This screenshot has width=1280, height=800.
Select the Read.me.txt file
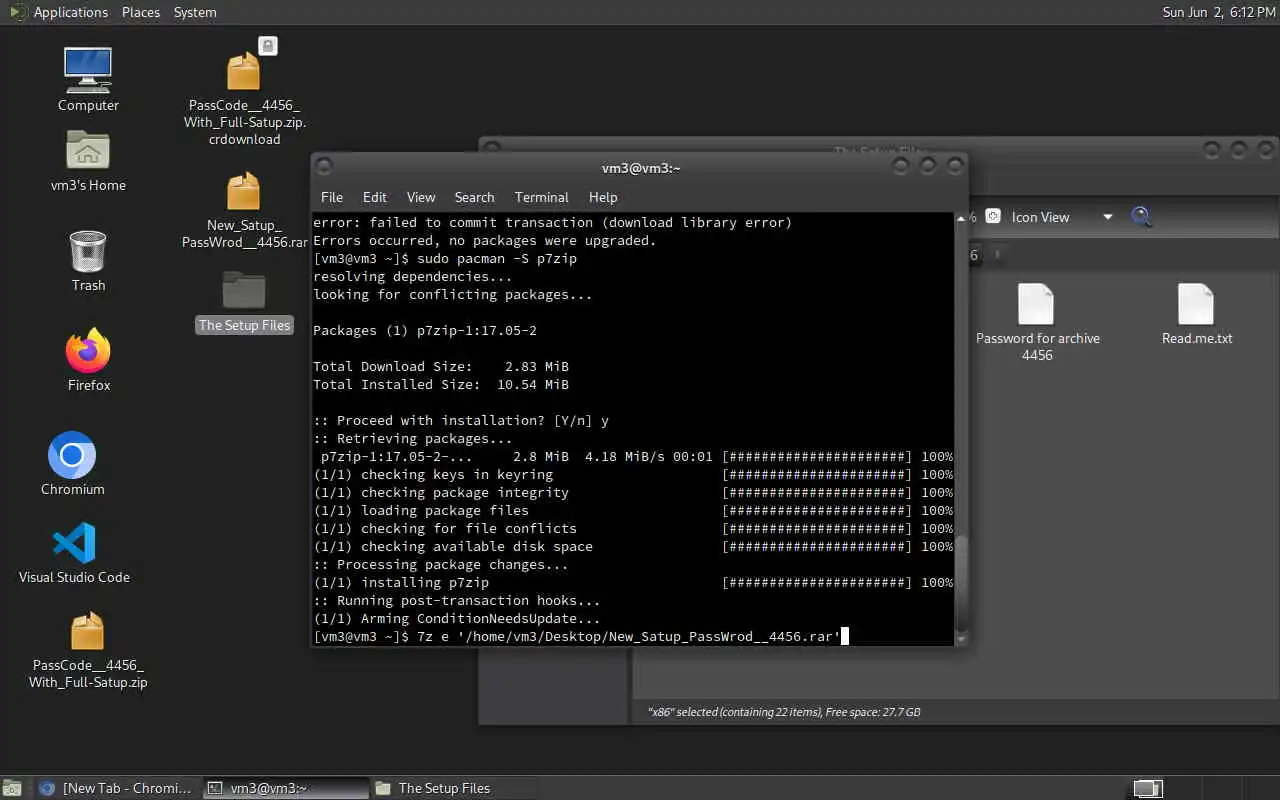(1197, 305)
